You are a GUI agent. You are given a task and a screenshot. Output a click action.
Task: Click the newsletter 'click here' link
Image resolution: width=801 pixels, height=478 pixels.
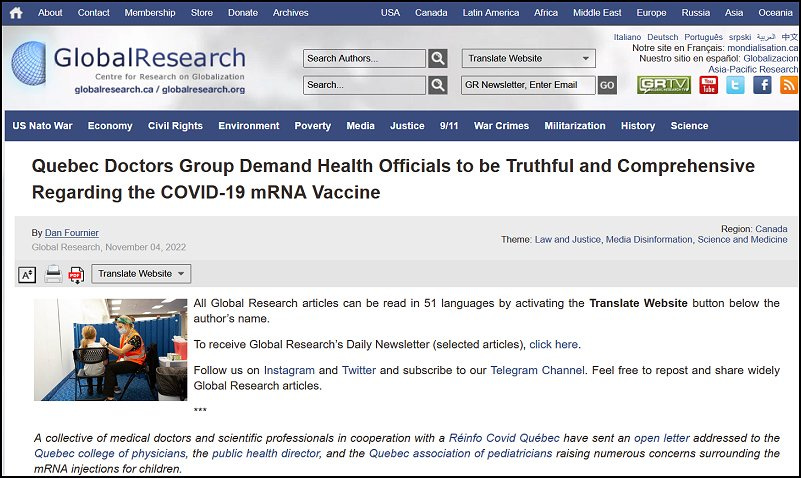(x=554, y=345)
